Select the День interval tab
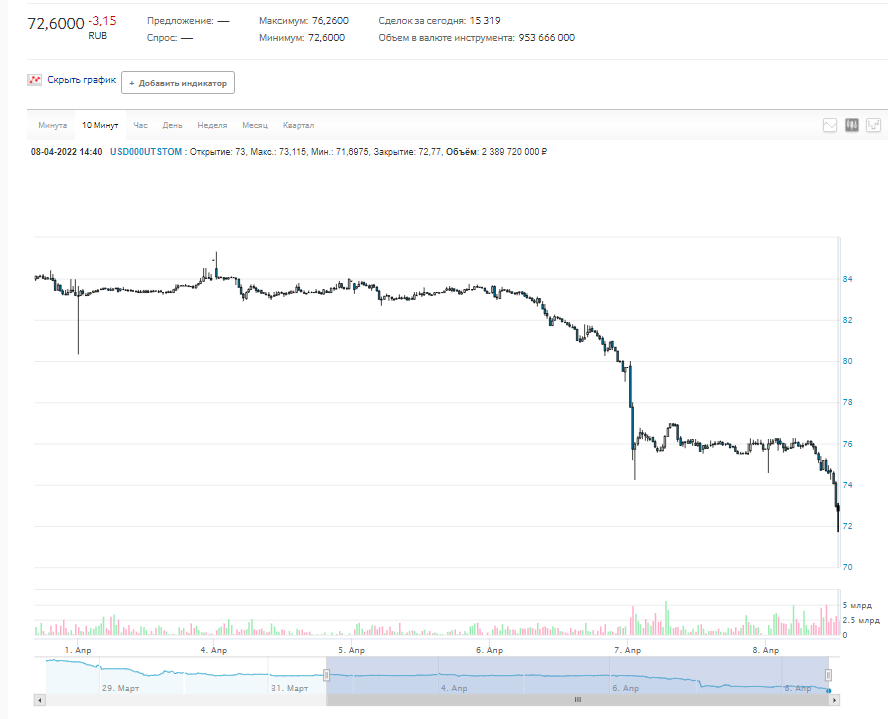The image size is (889, 719). tap(172, 125)
